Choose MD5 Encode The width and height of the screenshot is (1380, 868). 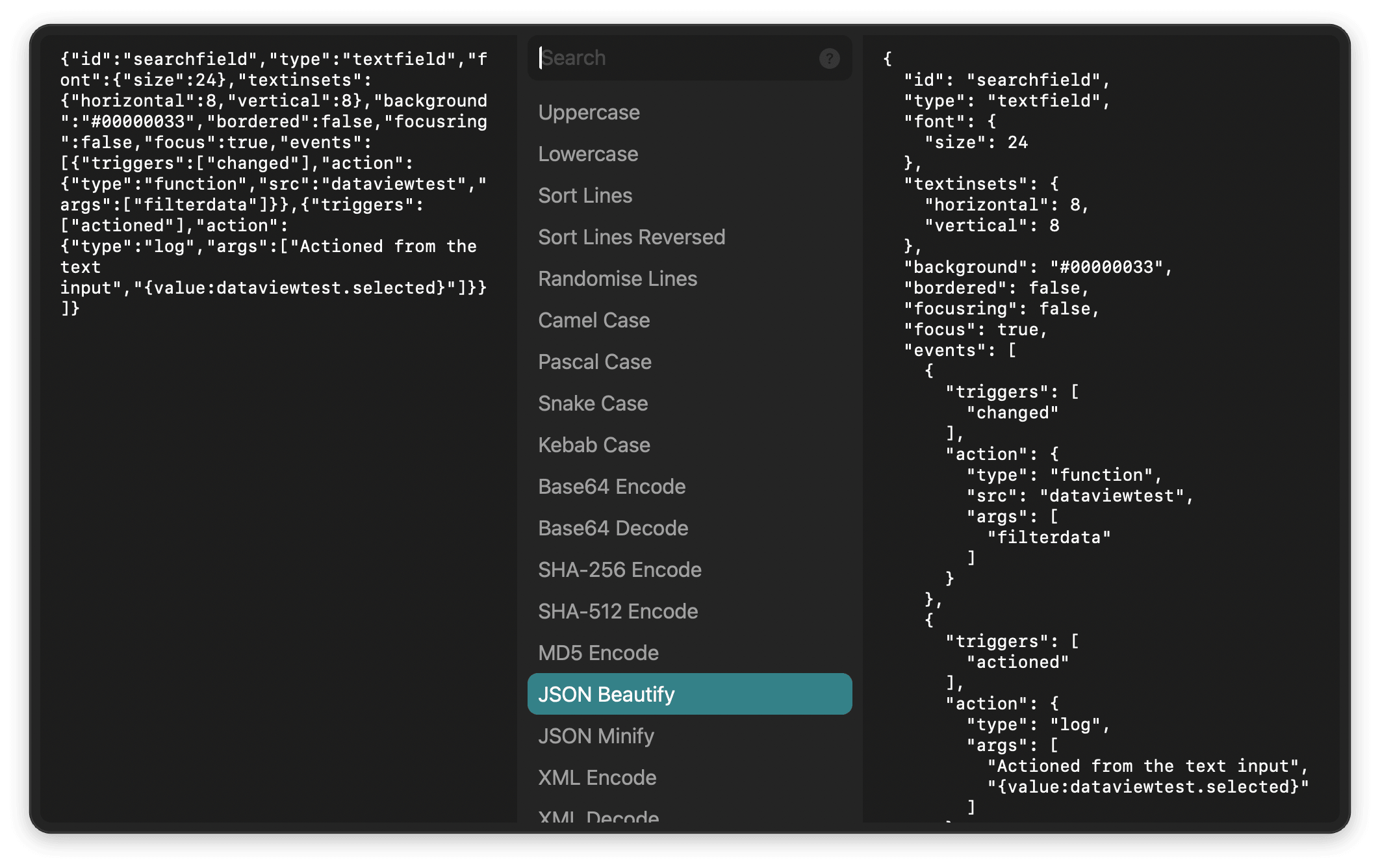689,653
